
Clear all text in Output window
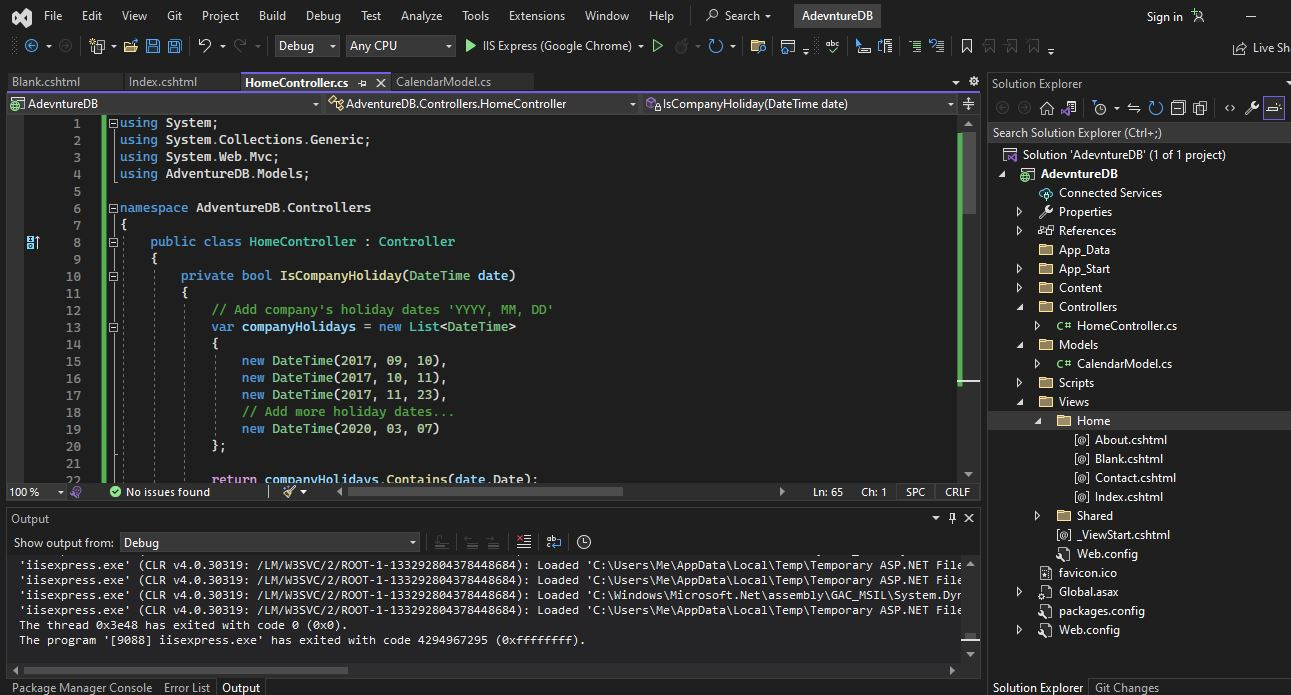[x=523, y=542]
